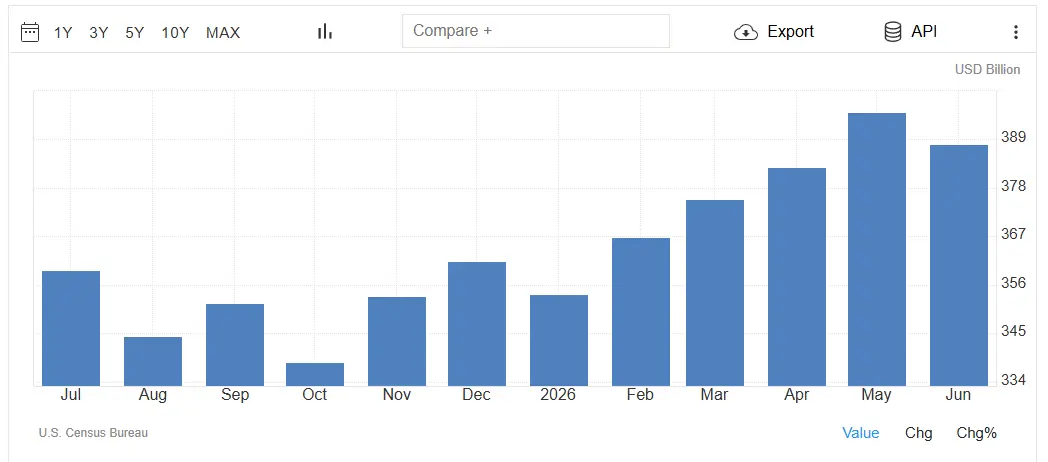
Task: Click the Oct bar in chart
Action: tap(315, 374)
